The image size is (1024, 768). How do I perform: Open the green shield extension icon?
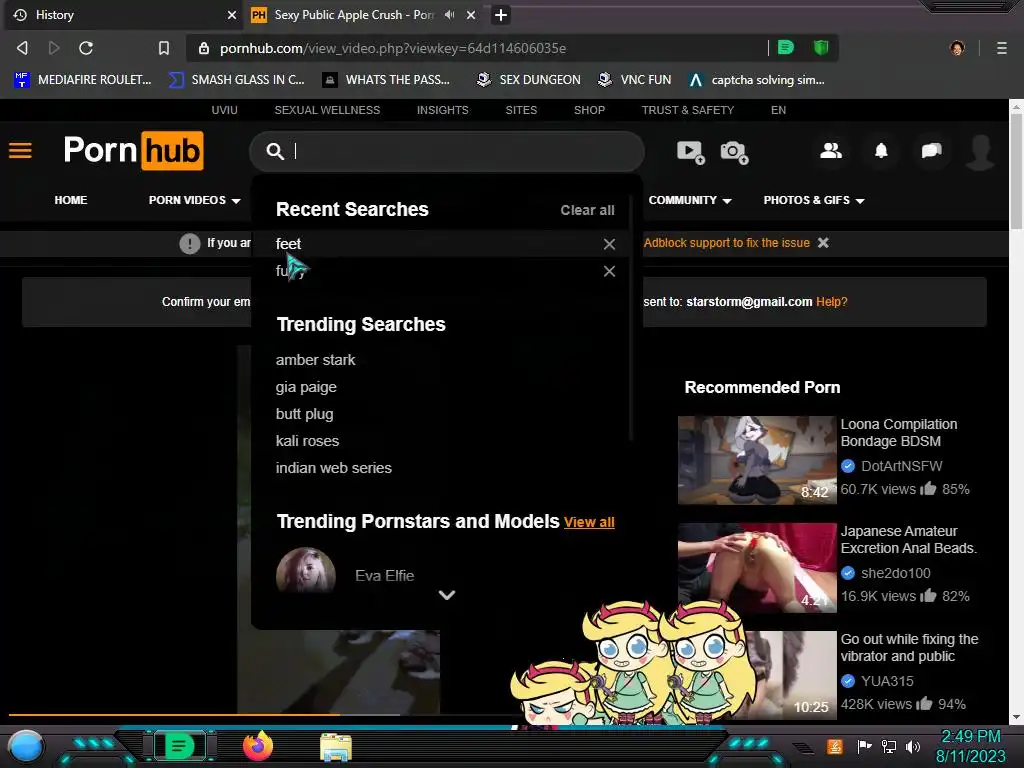click(x=821, y=47)
